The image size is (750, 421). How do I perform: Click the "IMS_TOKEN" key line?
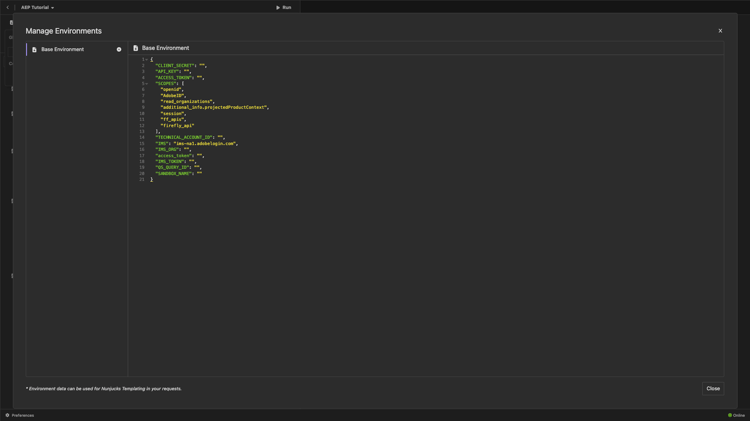[176, 161]
